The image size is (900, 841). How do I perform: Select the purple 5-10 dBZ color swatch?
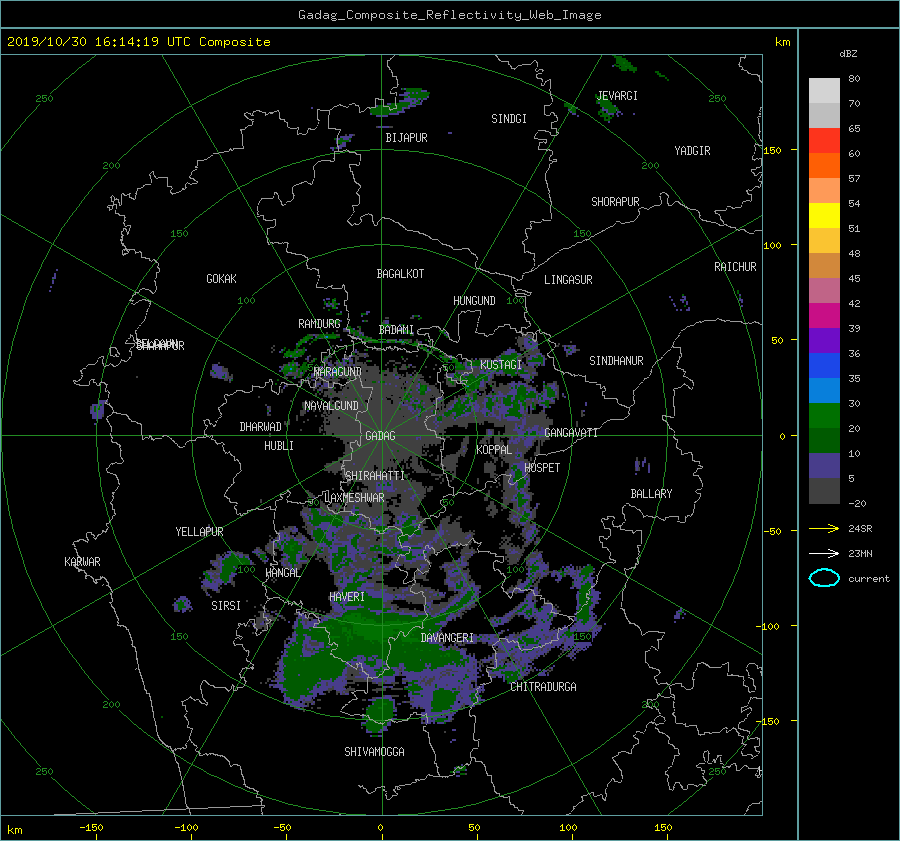824,465
